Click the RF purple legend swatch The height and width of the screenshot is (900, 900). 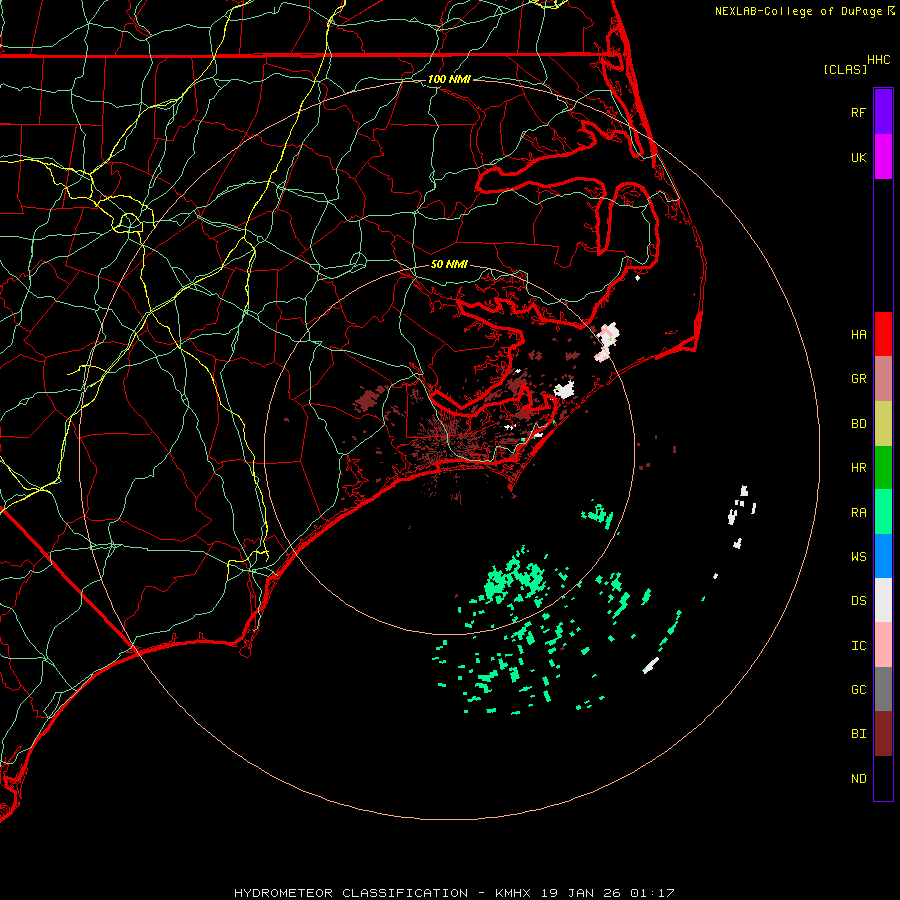[x=883, y=112]
